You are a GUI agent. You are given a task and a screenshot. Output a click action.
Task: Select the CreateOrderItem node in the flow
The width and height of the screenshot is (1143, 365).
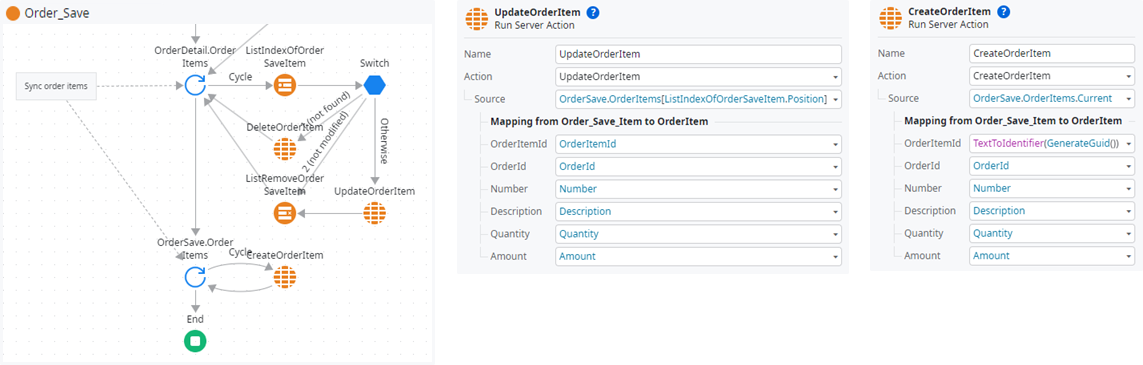click(285, 277)
